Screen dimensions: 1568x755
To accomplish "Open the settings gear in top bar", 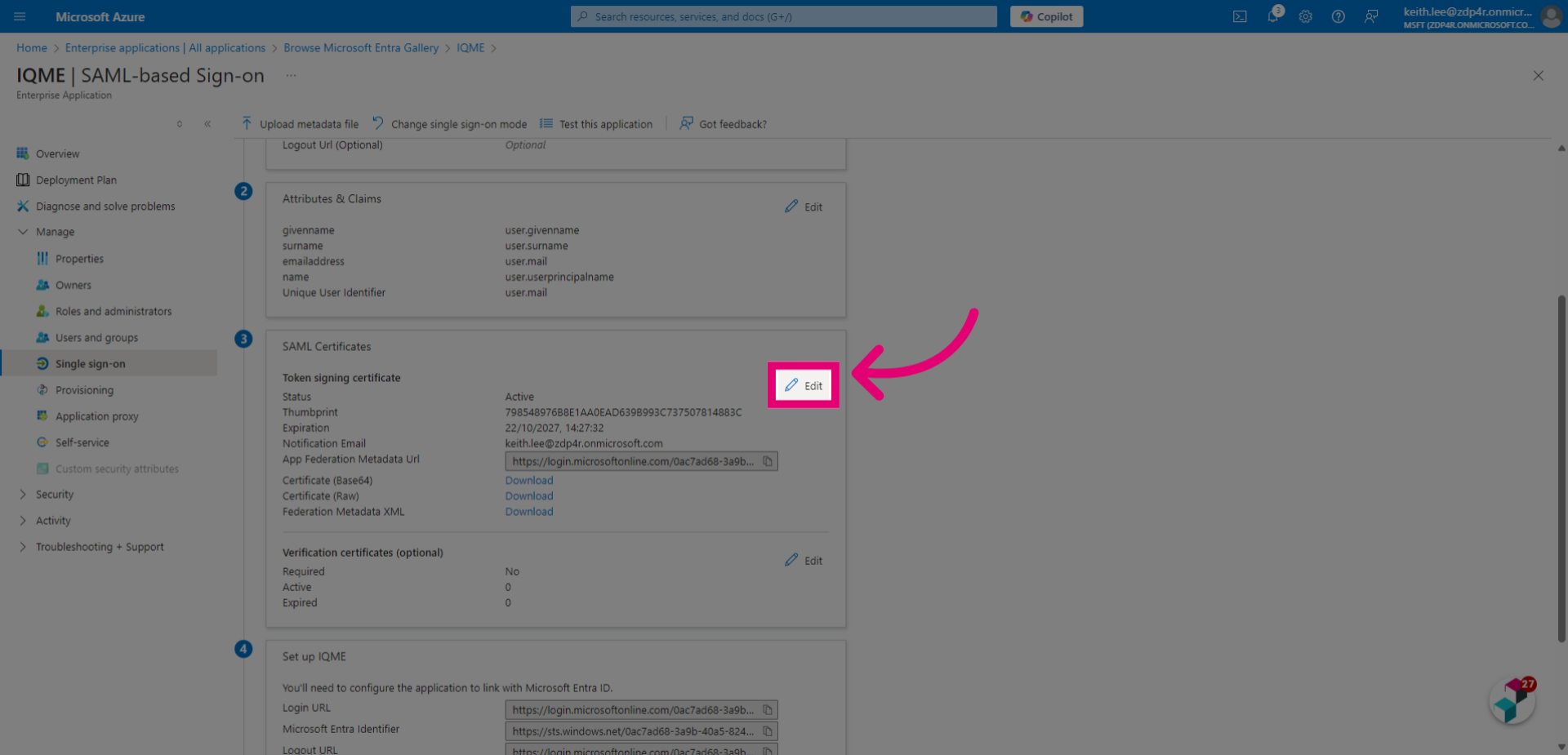I will (1306, 16).
